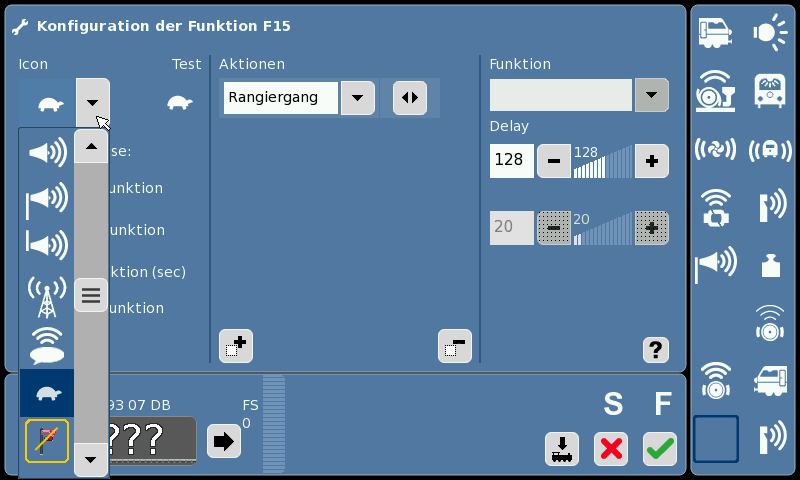Click the icon list scroll-down arrow

click(x=91, y=459)
